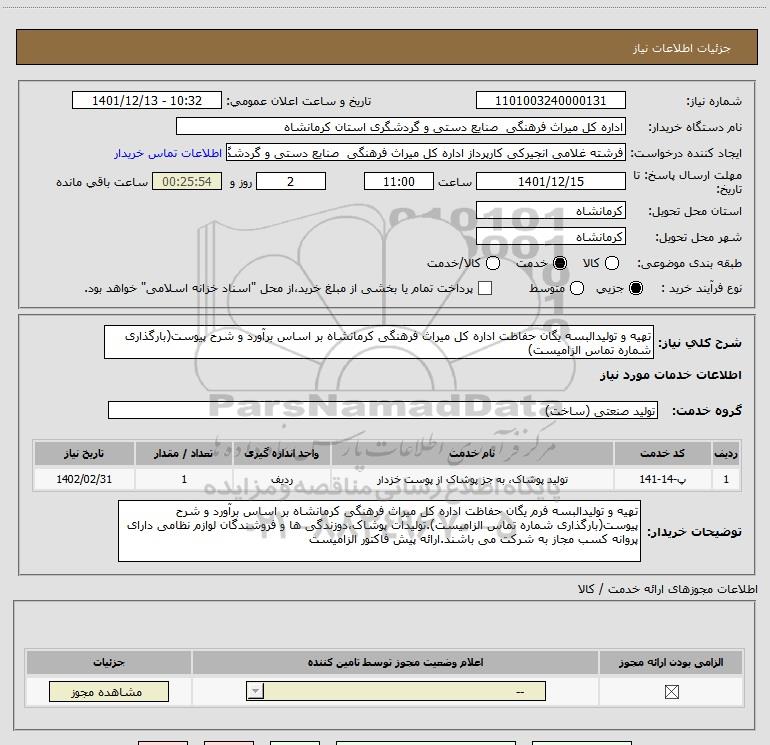Click the buyer organization name field

click(x=401, y=127)
